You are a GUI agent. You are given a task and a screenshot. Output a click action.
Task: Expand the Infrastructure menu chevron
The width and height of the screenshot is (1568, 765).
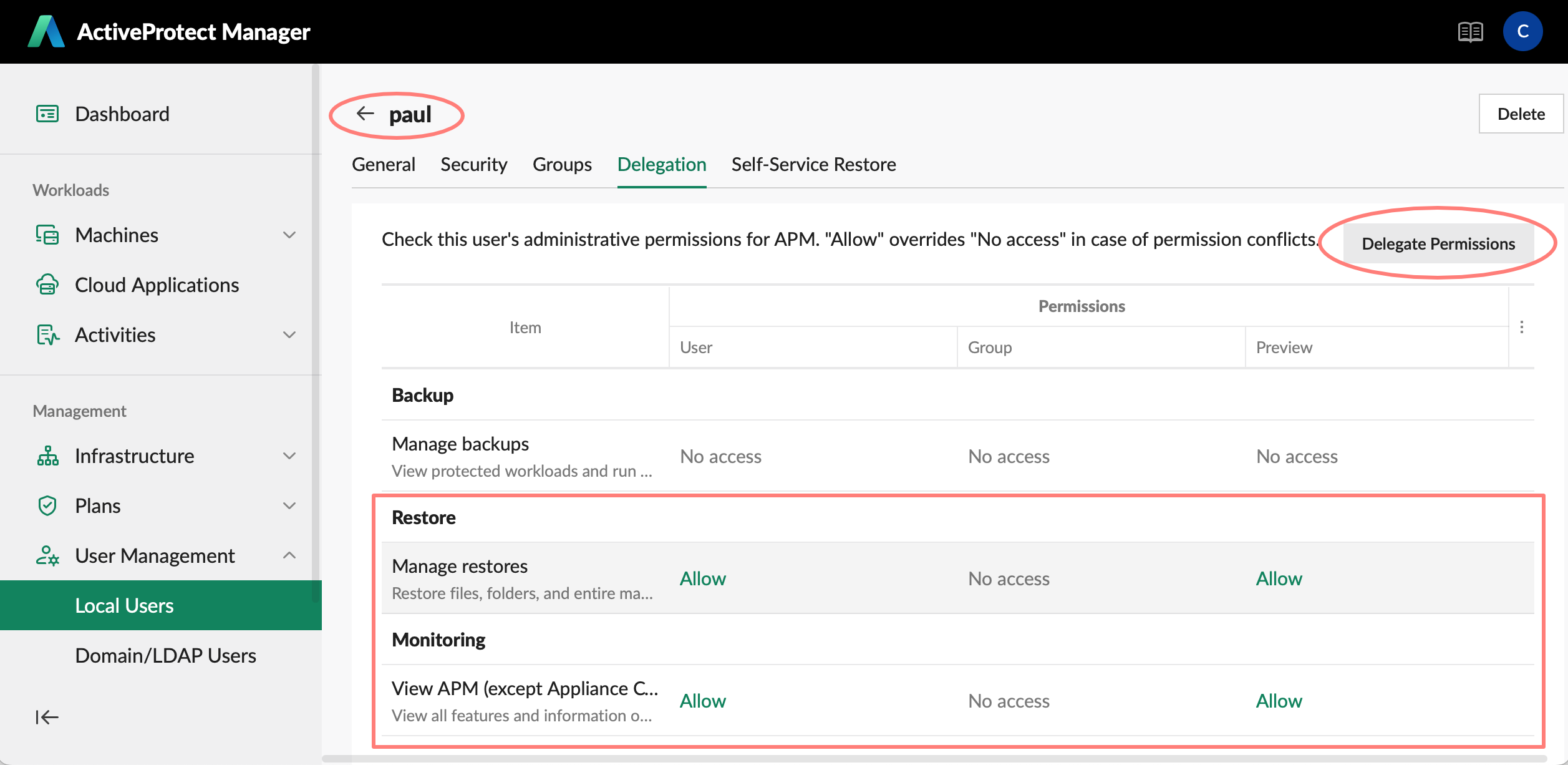289,456
